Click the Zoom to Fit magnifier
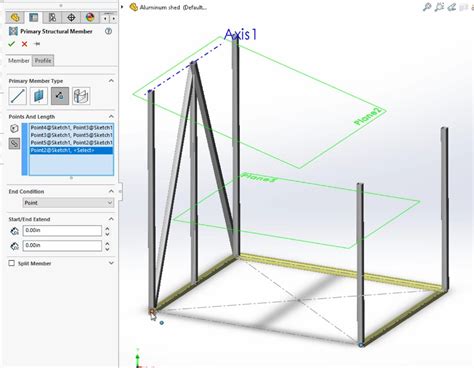 [427, 7]
